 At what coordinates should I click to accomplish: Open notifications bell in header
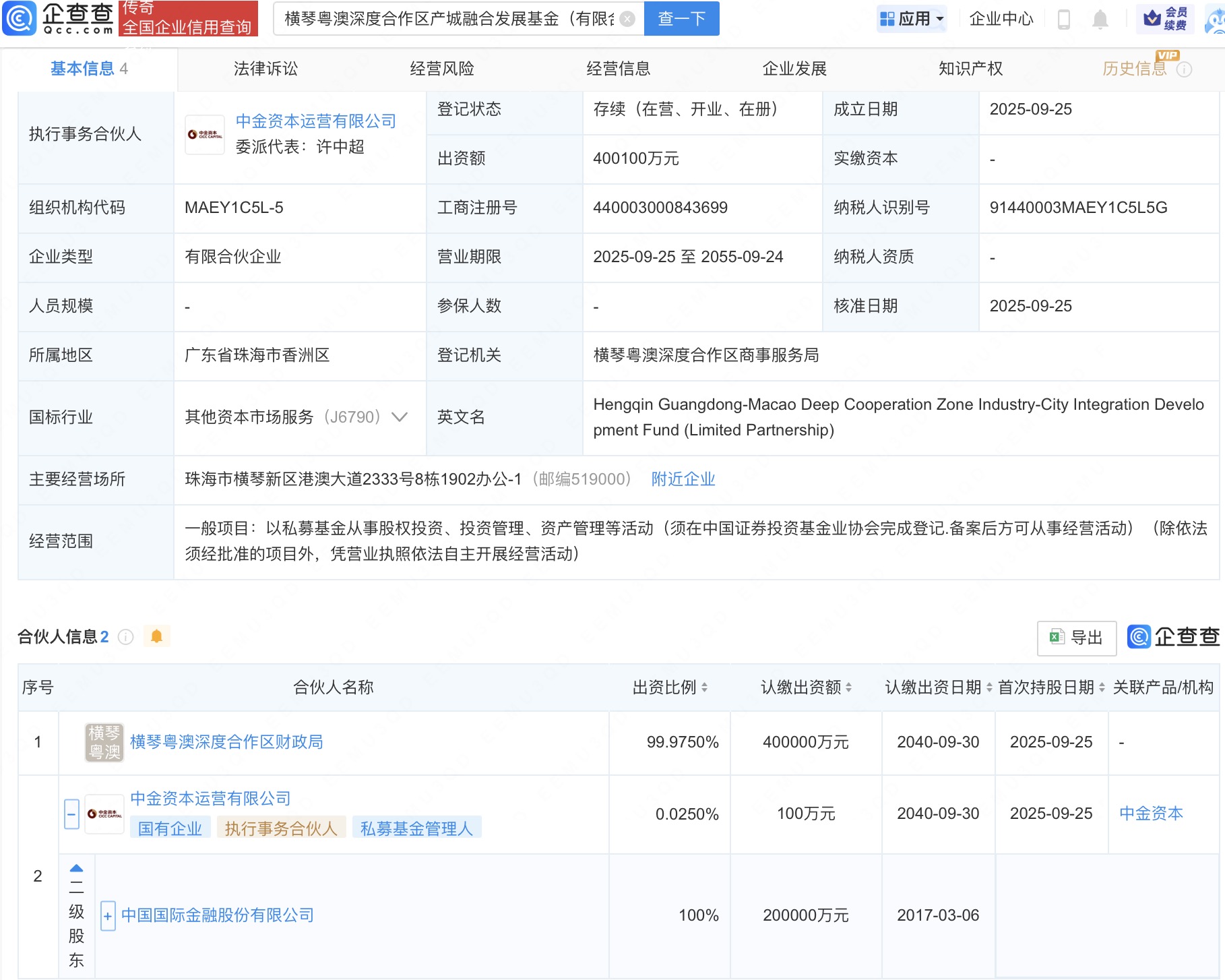coord(1100,19)
